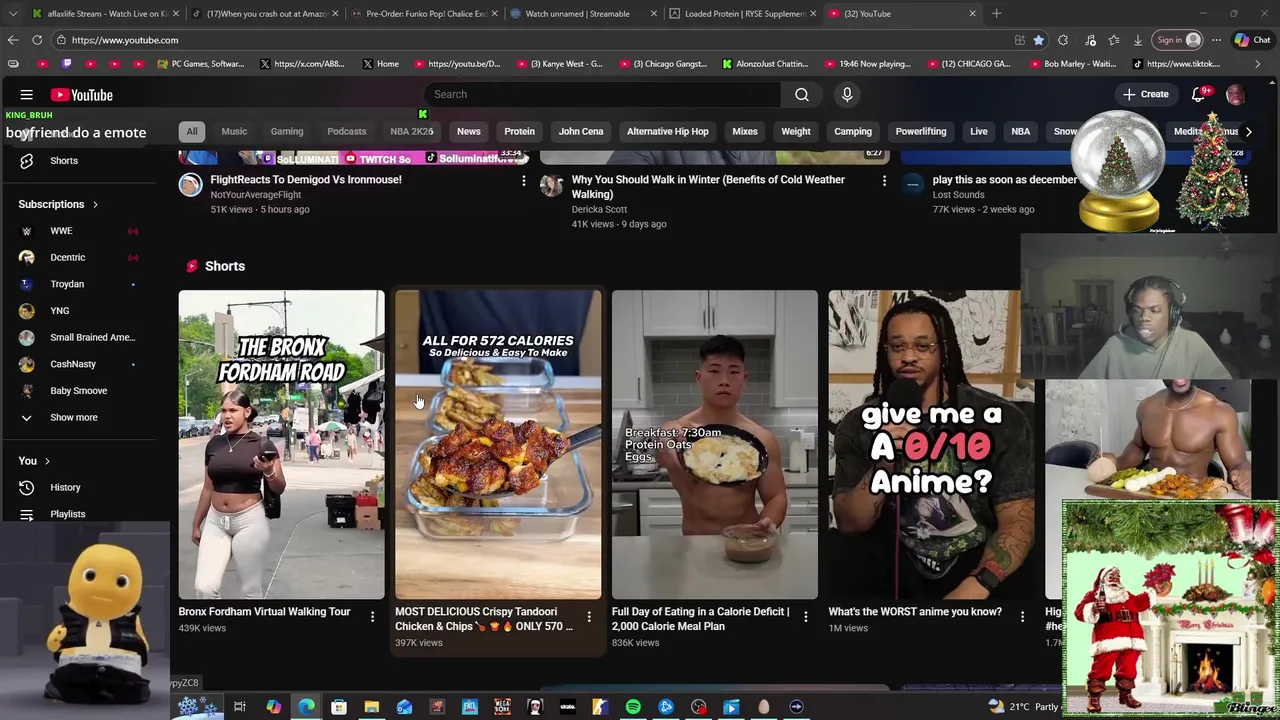Select the Music filter chip
1280x720 pixels.
234,131
